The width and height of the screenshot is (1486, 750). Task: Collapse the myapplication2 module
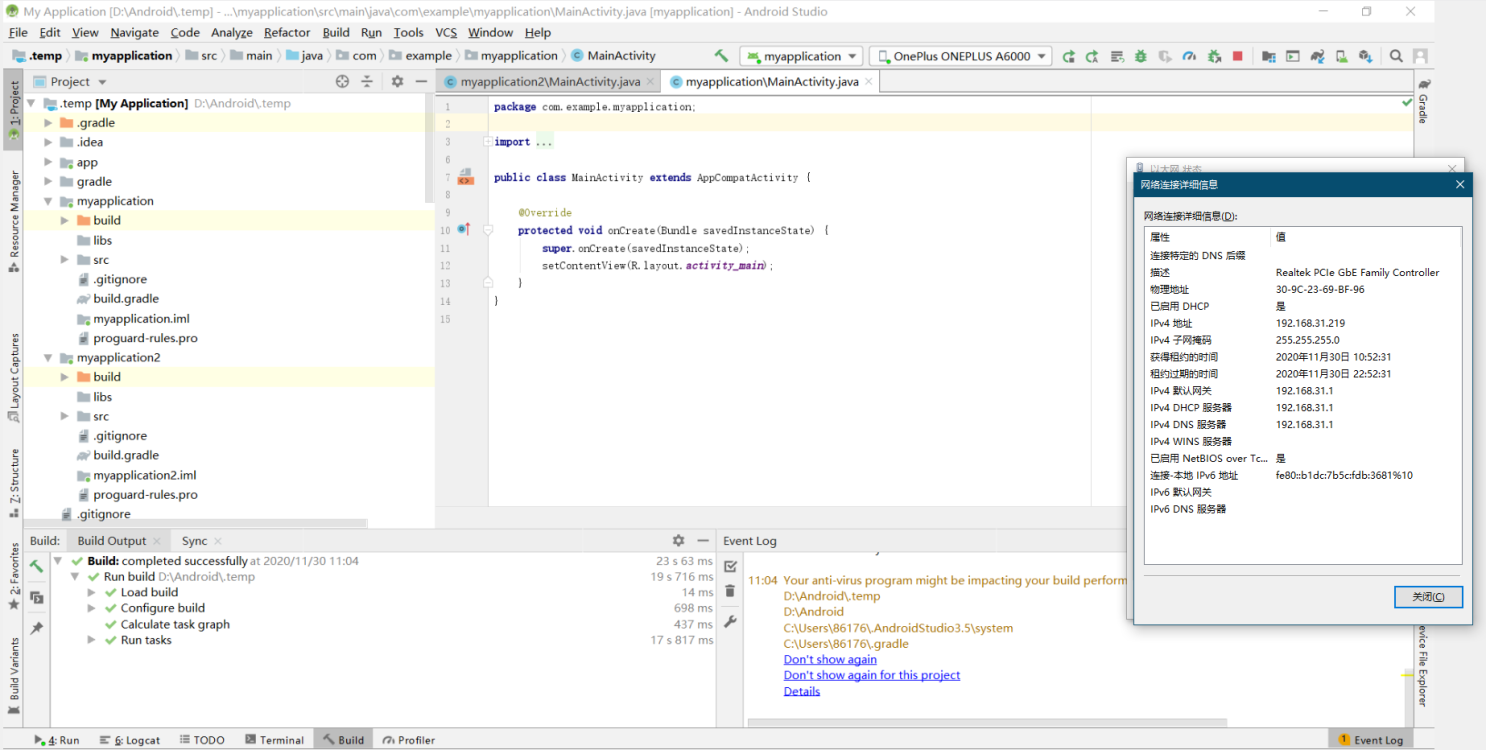(48, 358)
